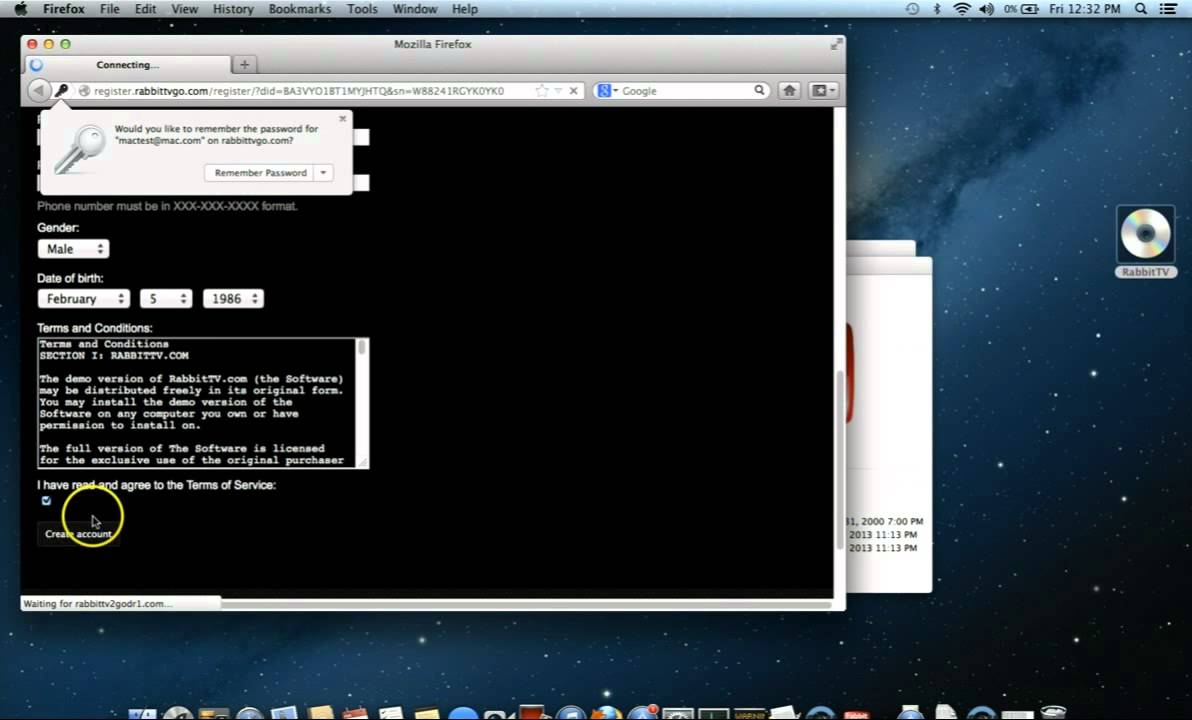The height and width of the screenshot is (720, 1192).
Task: Click the Remember Password button
Action: pyautogui.click(x=260, y=172)
